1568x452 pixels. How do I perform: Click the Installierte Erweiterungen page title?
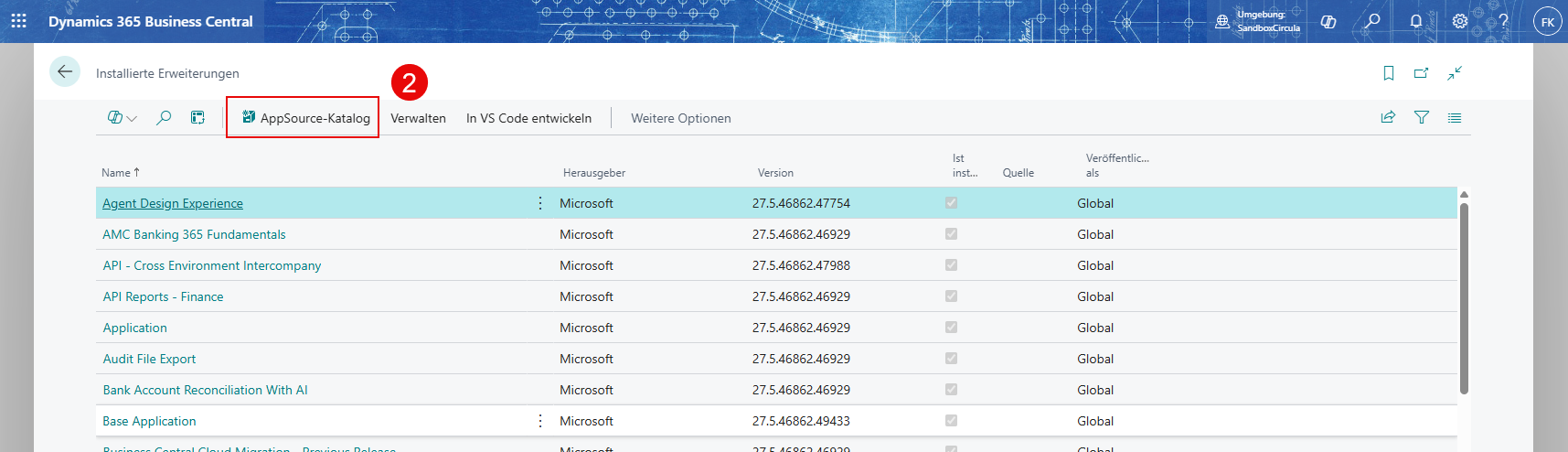(x=167, y=73)
